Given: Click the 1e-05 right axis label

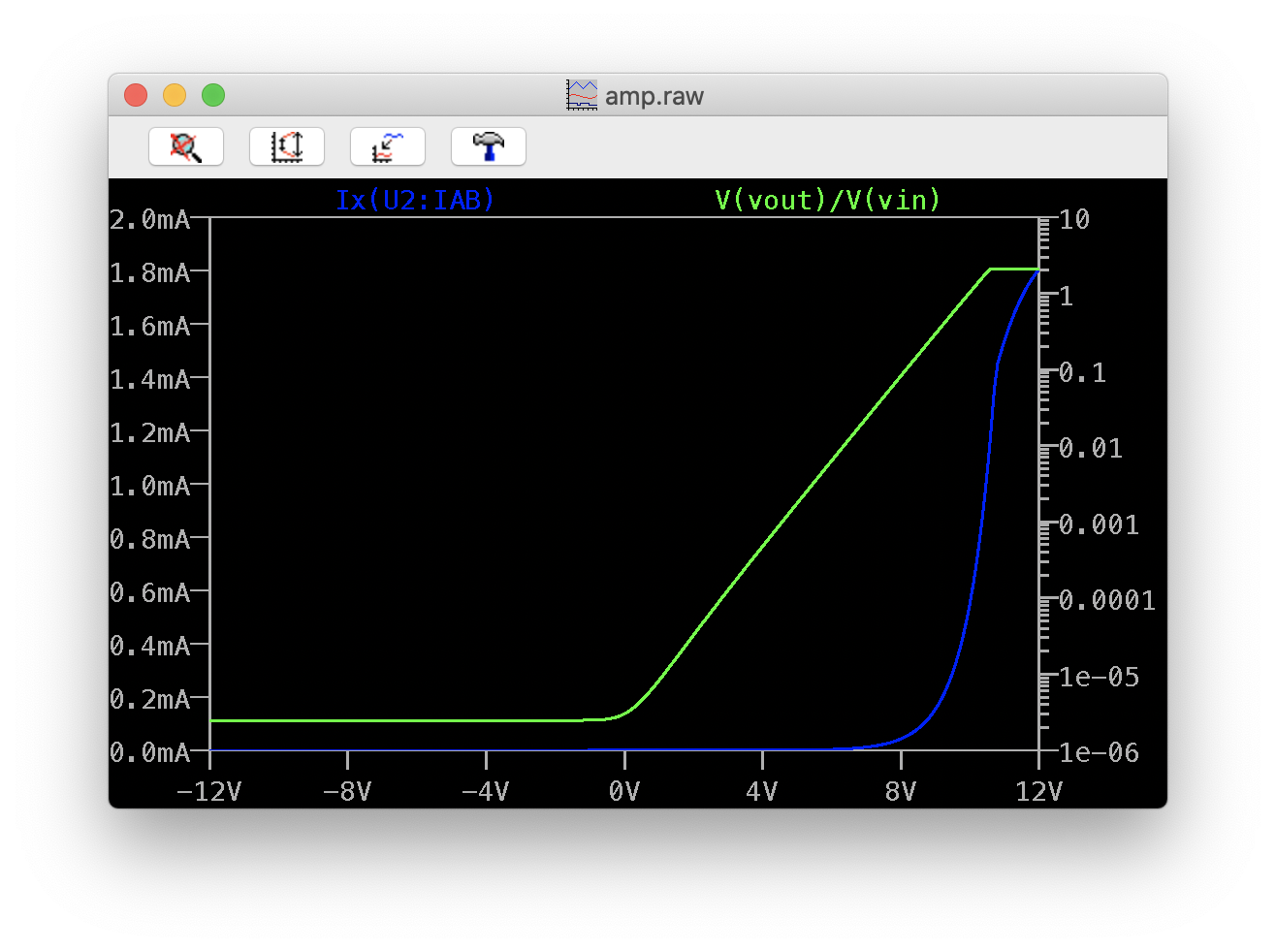Looking at the screenshot, I should (x=1099, y=677).
